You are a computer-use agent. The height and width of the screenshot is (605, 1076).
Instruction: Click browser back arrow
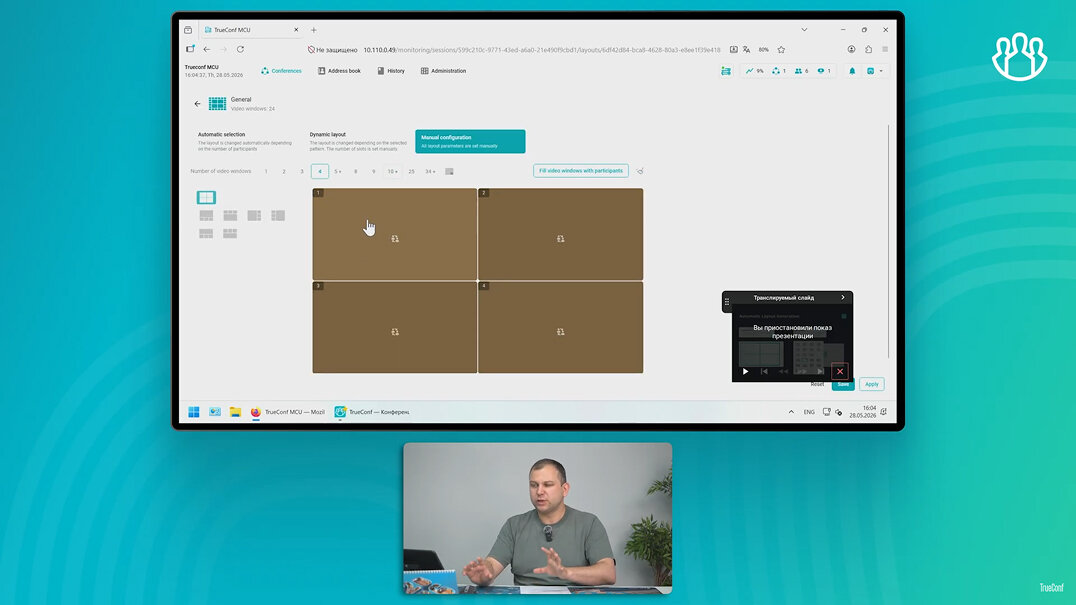pyautogui.click(x=207, y=49)
